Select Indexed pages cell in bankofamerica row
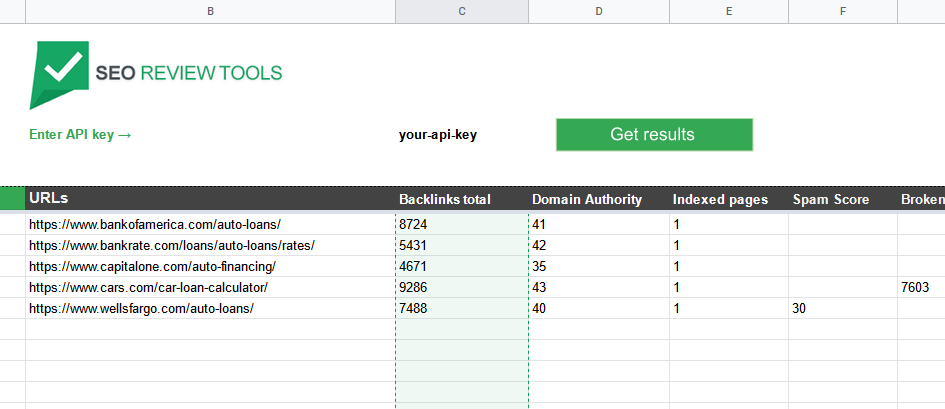Image resolution: width=945 pixels, height=409 pixels. pos(729,225)
